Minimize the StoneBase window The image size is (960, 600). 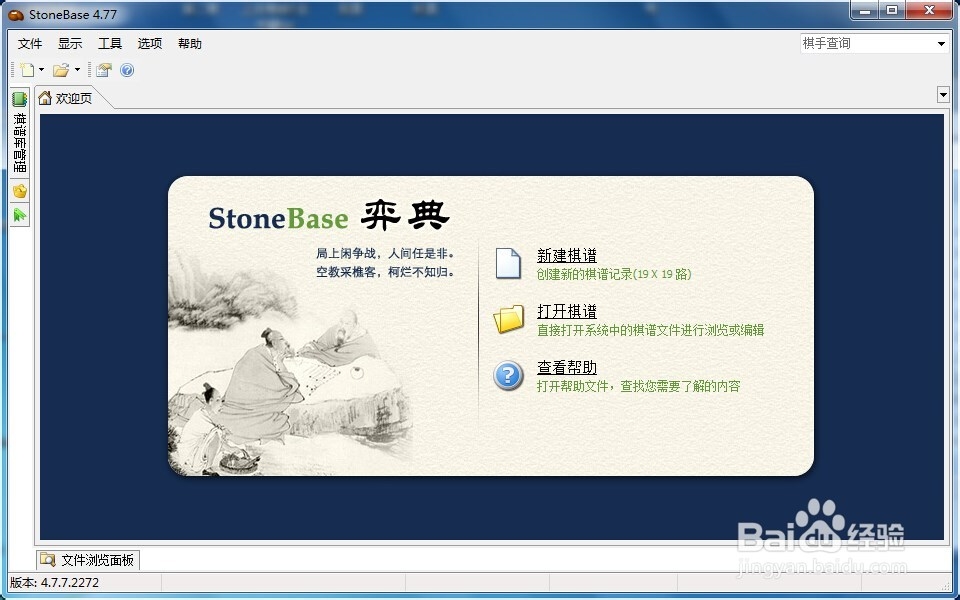[865, 10]
